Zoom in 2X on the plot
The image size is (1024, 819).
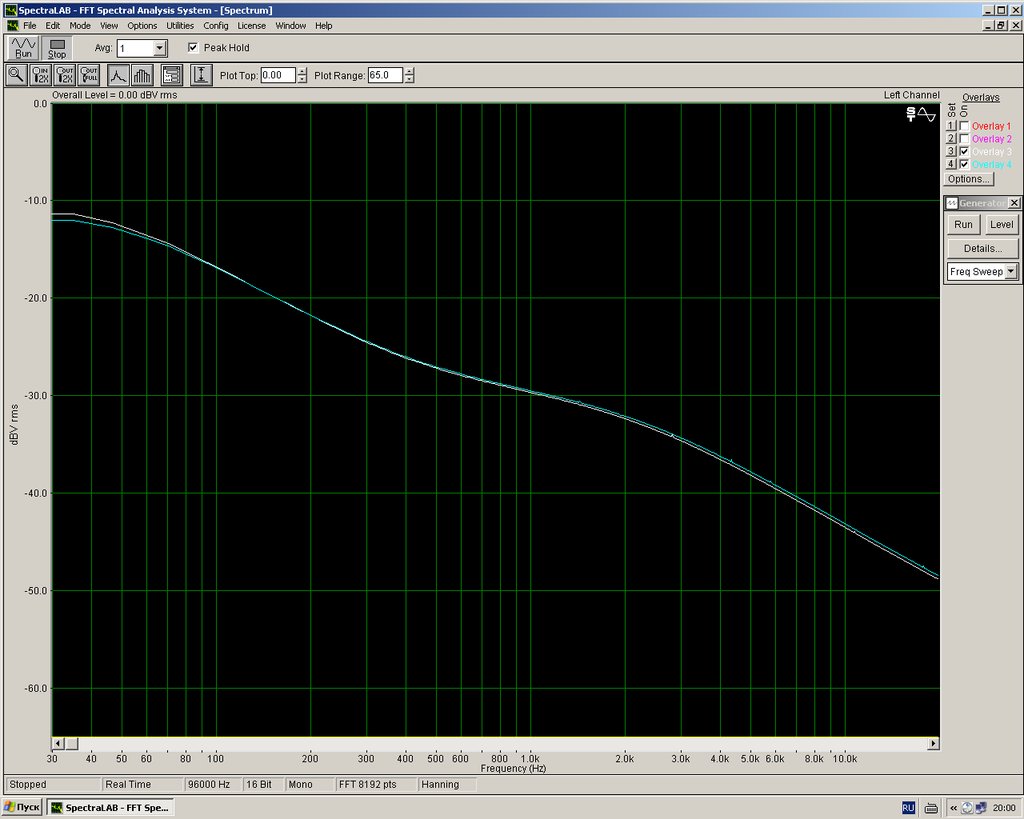(x=40, y=75)
